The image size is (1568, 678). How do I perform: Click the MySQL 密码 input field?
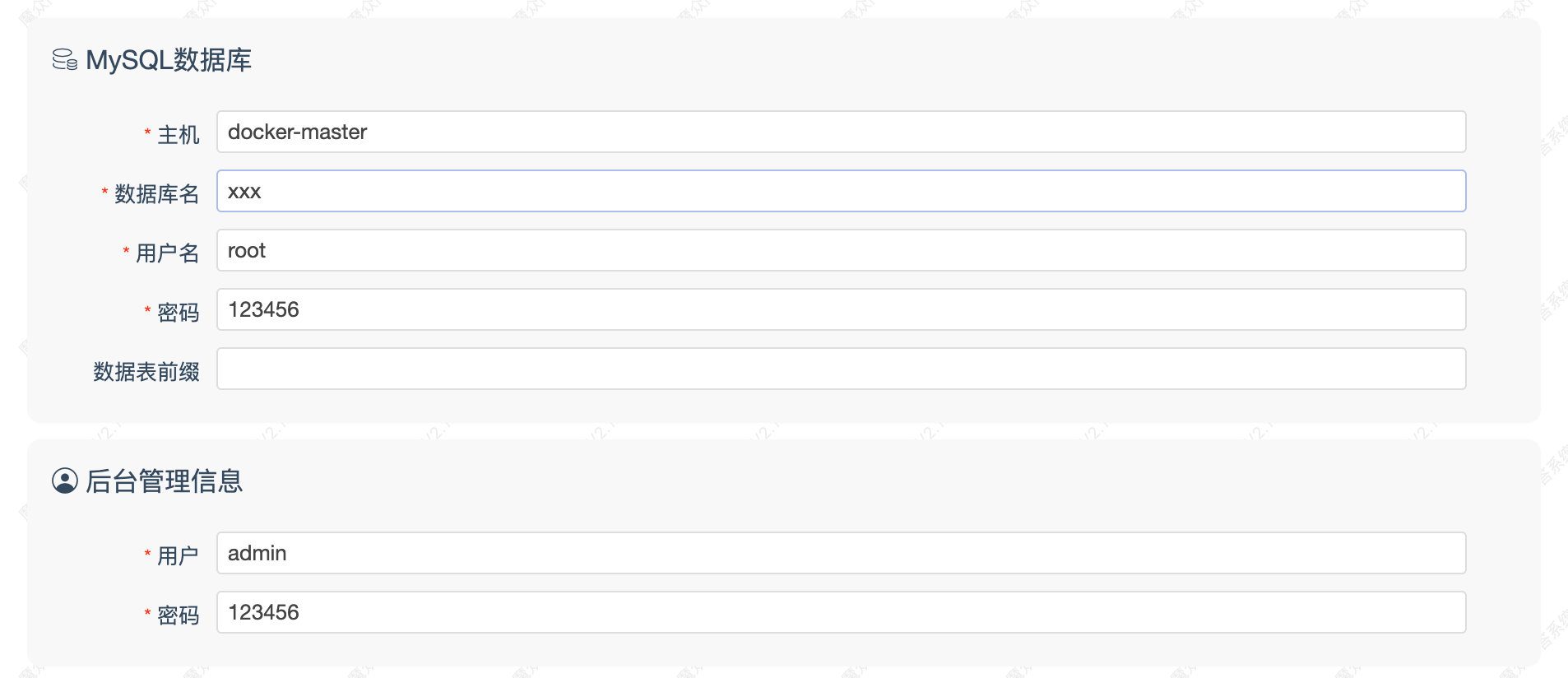click(841, 309)
